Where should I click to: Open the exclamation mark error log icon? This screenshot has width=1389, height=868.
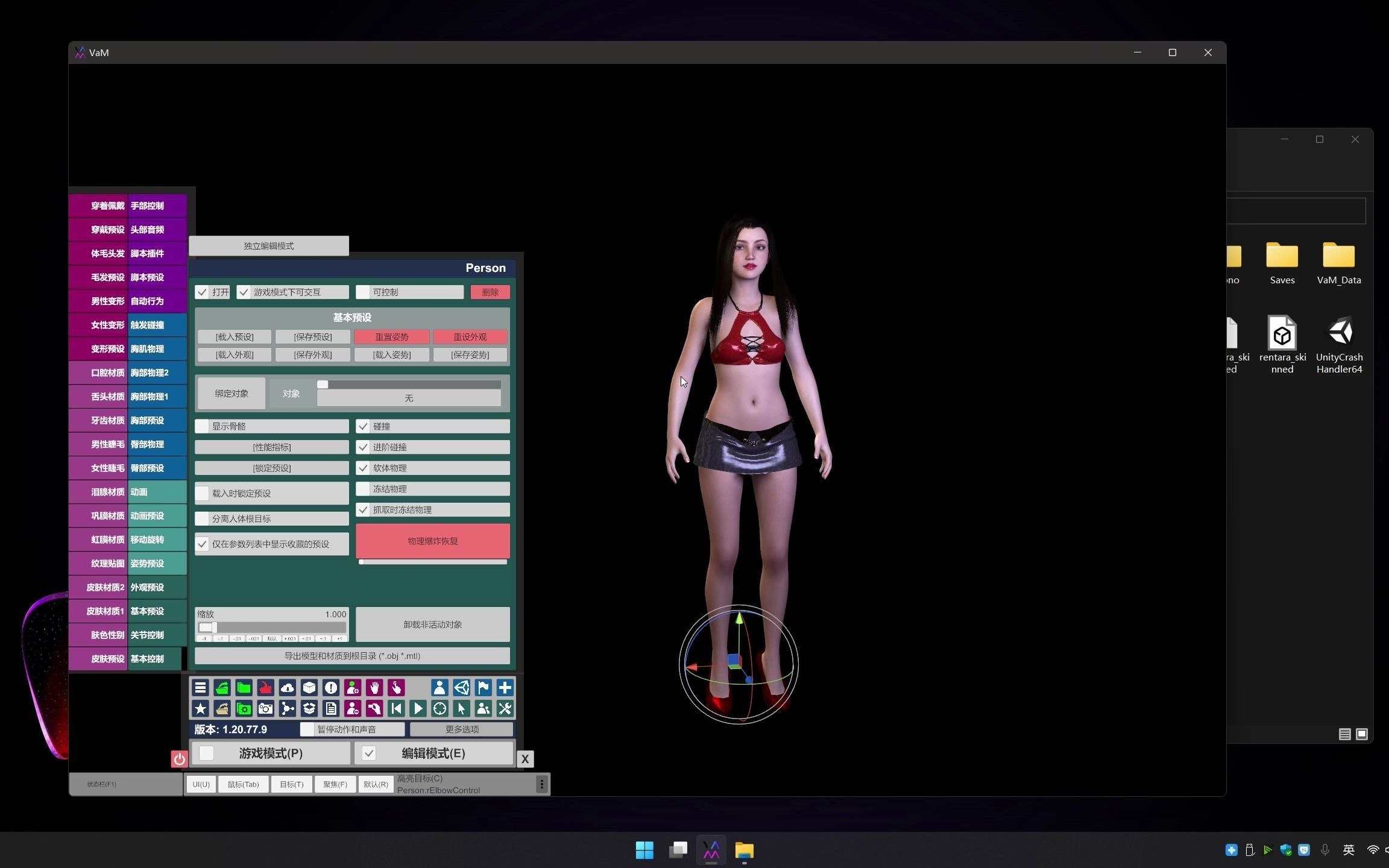(331, 688)
